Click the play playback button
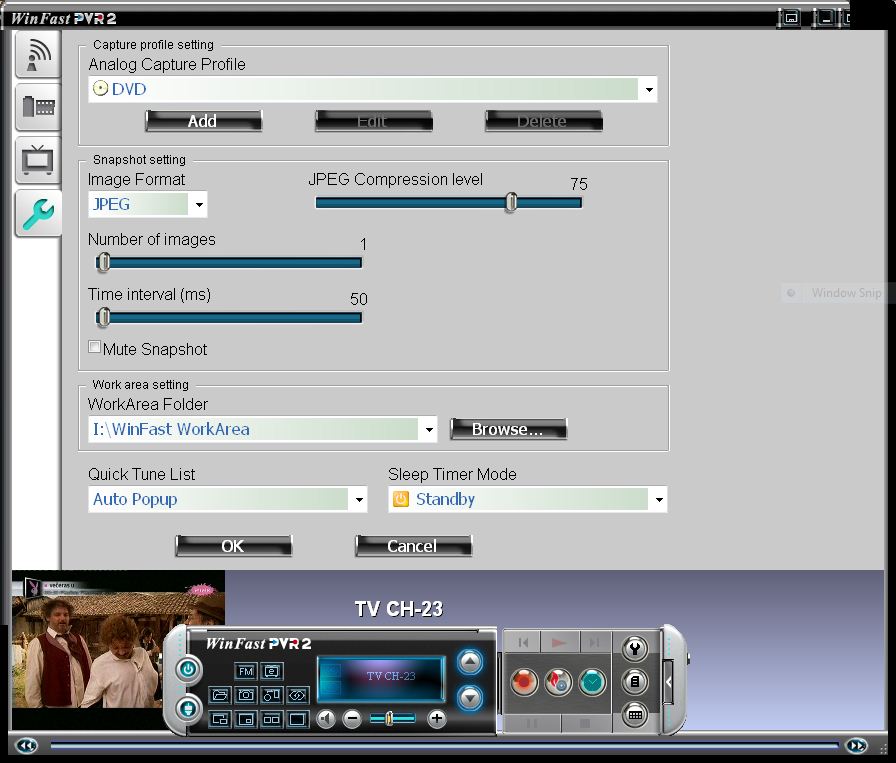This screenshot has height=763, width=896. click(x=560, y=642)
